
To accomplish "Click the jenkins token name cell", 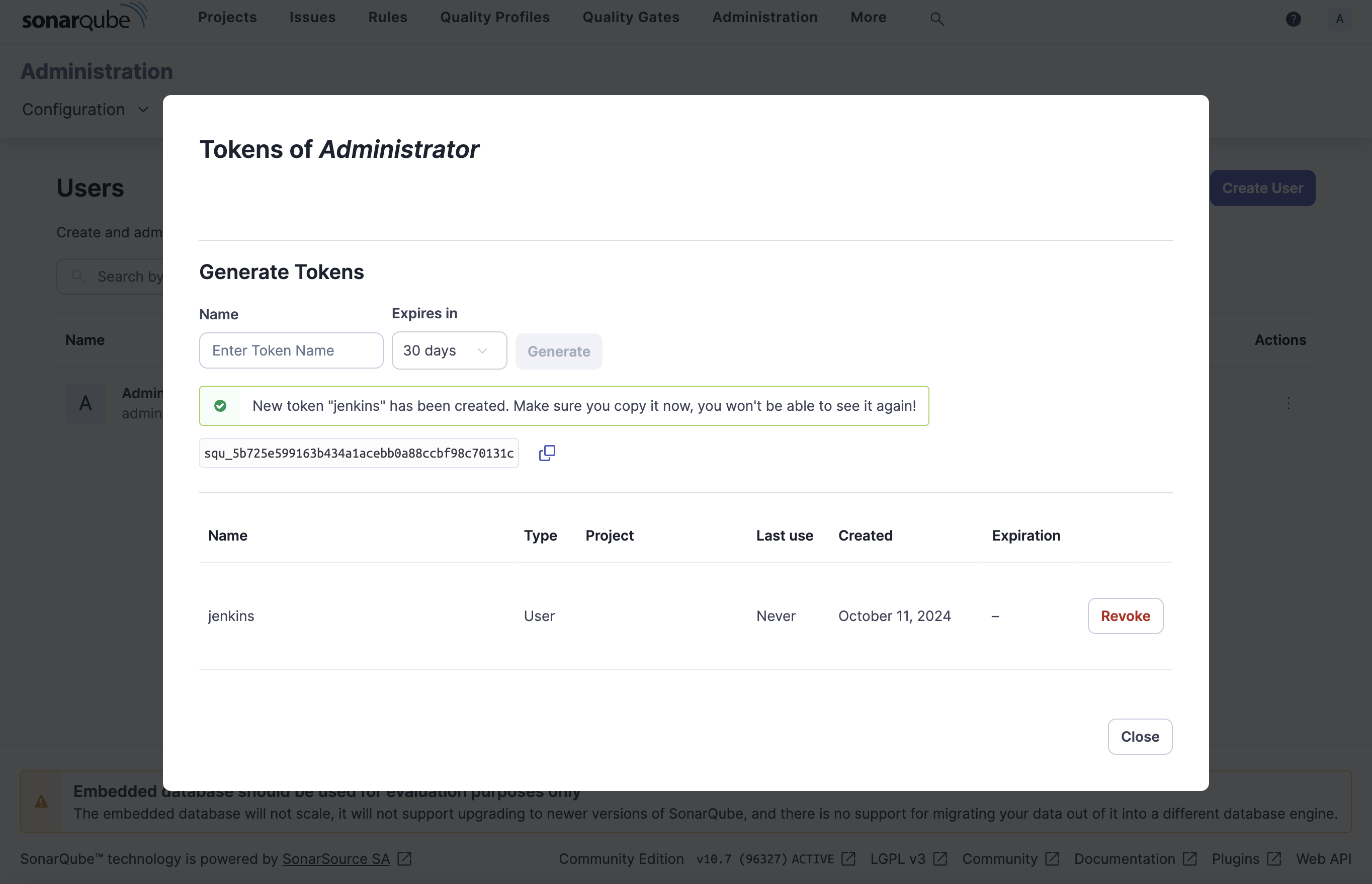I will coord(231,615).
